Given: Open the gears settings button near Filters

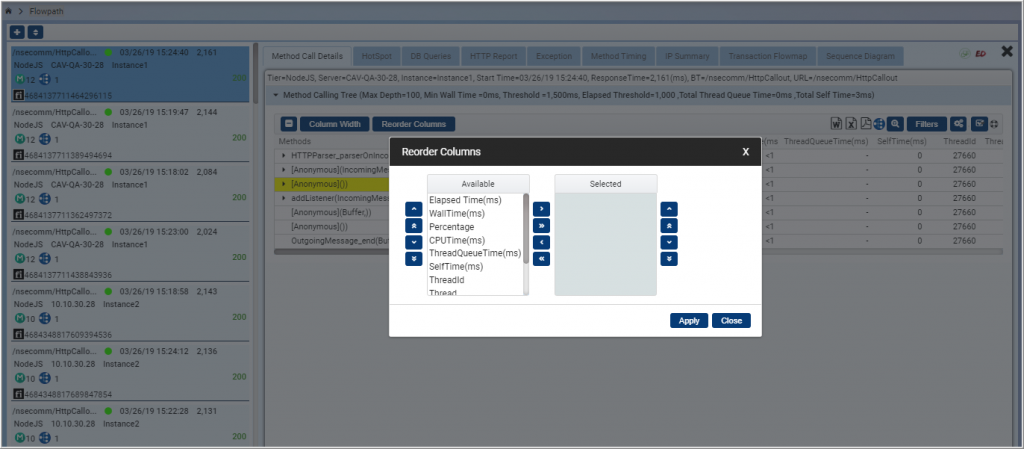Looking at the screenshot, I should [959, 124].
